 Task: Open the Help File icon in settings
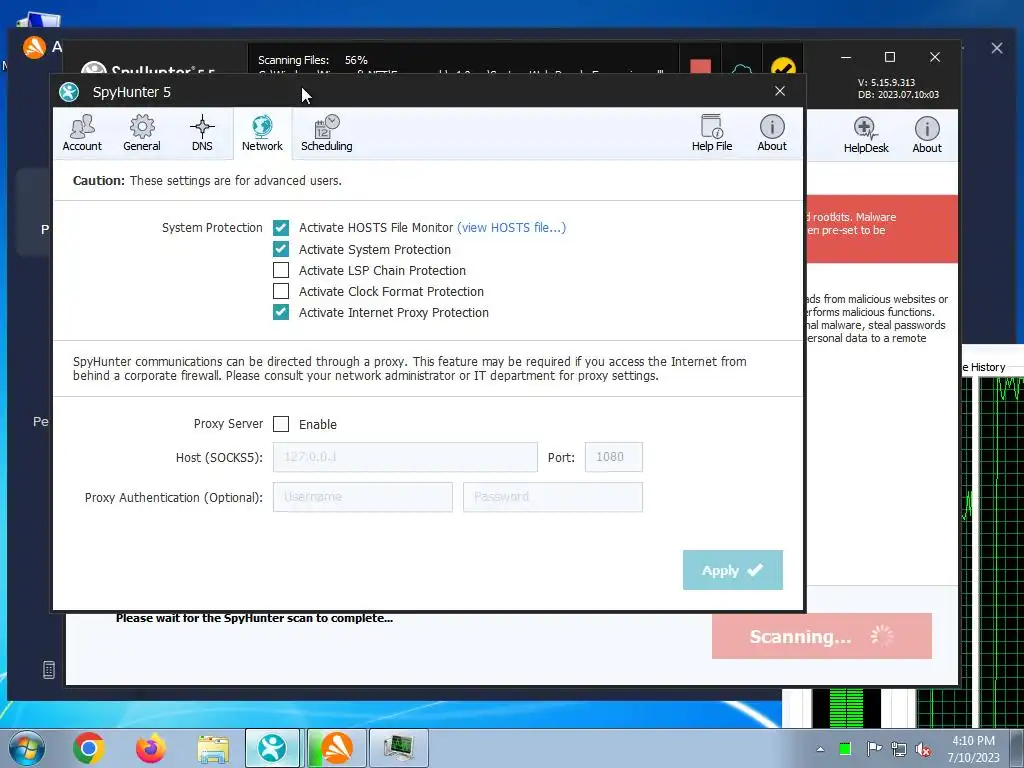click(x=712, y=133)
